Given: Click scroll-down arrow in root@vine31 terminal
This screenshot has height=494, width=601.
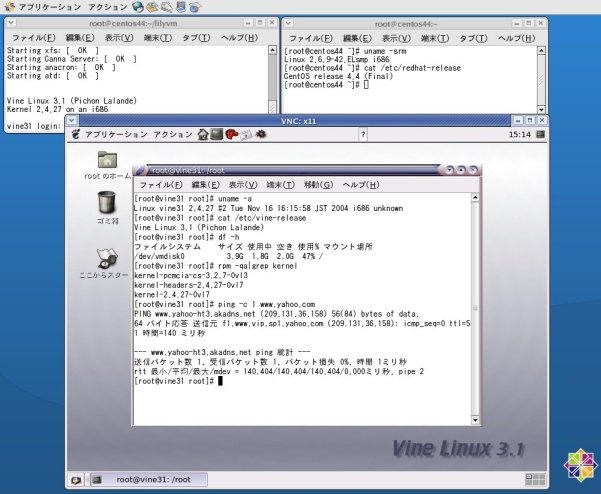Looking at the screenshot, I should tap(475, 420).
